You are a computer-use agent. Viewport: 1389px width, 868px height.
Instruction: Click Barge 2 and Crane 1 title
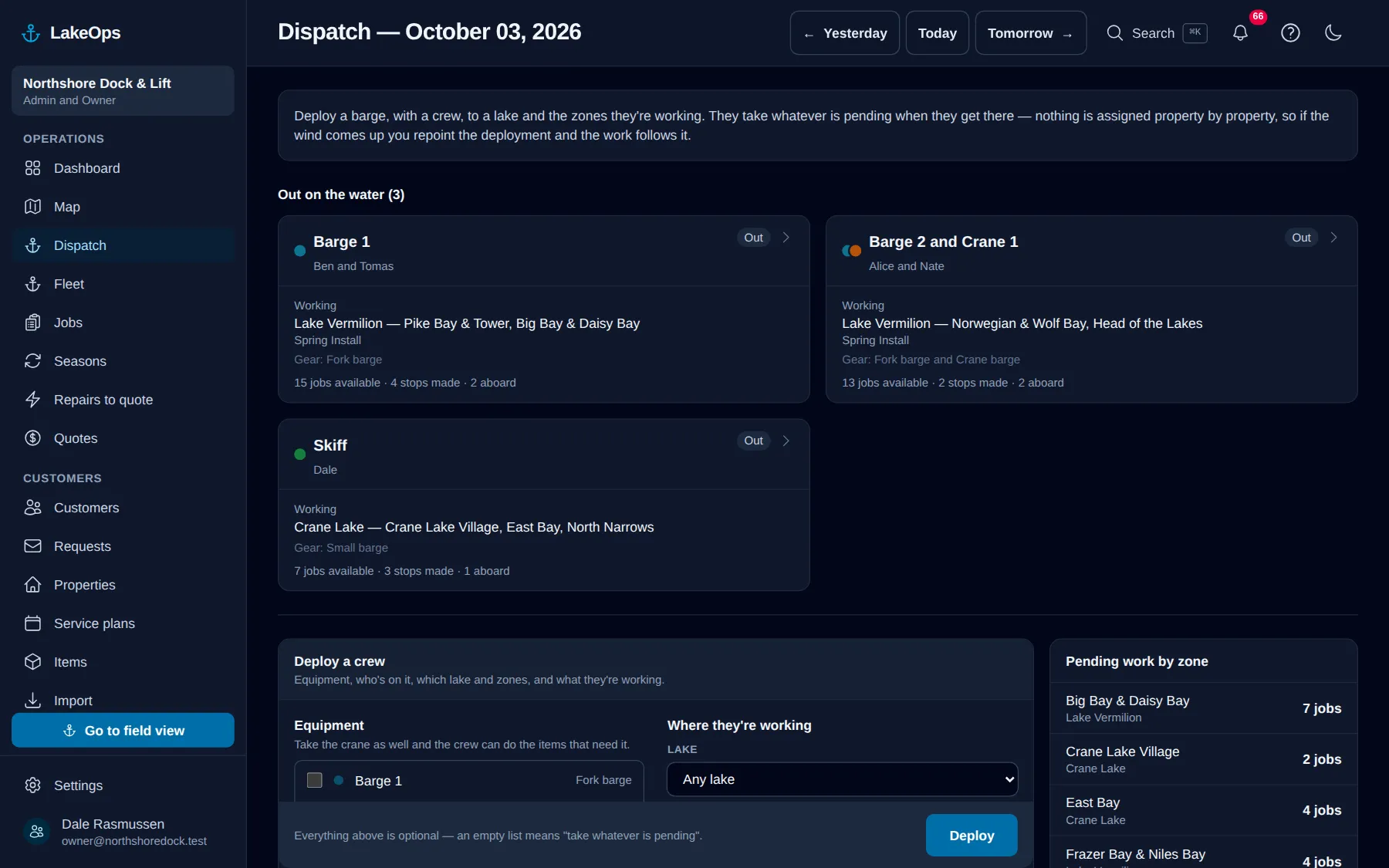pyautogui.click(x=944, y=241)
